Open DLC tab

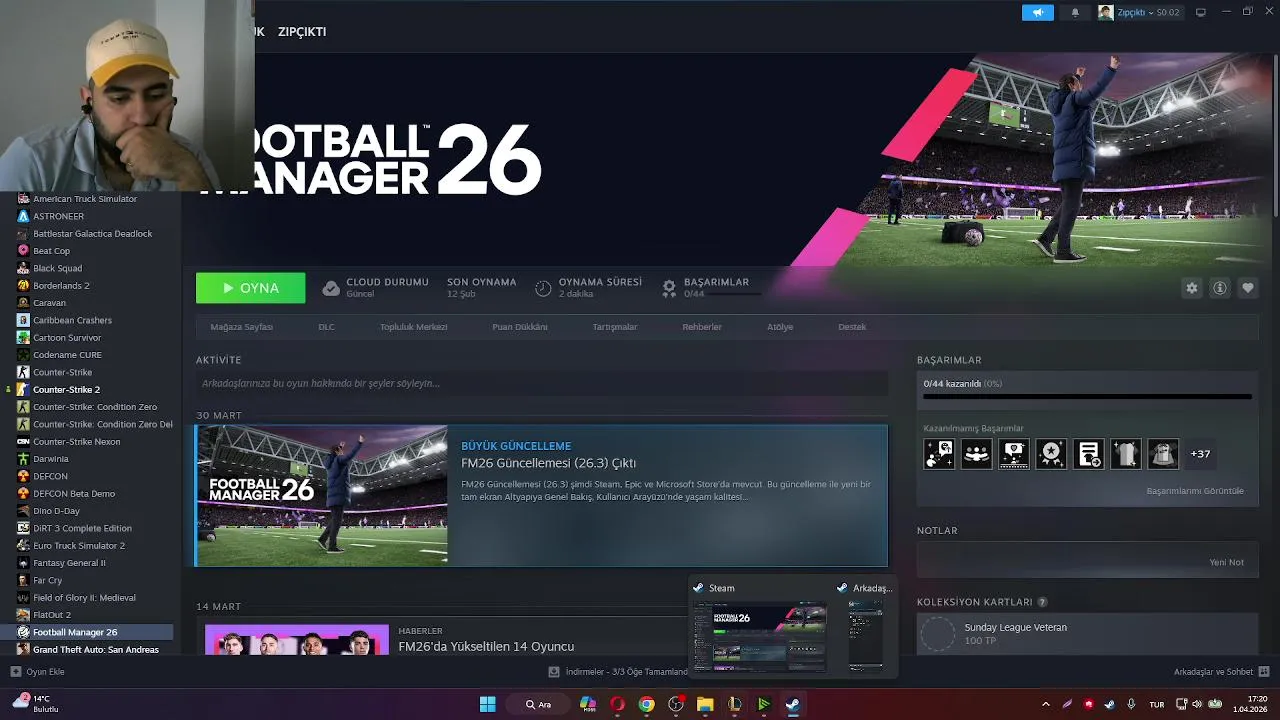[326, 327]
